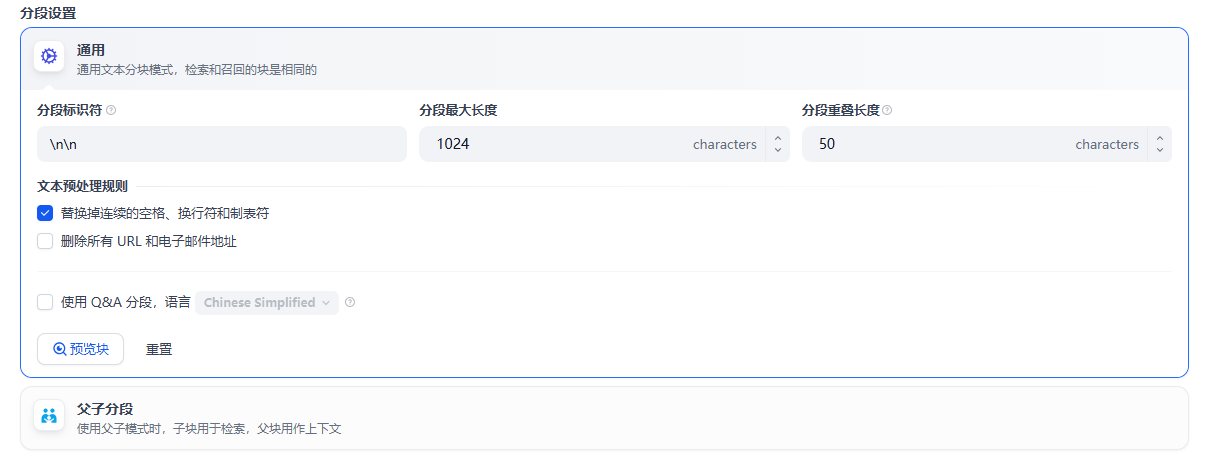Click the 分段最大长度 label
1223x467 pixels.
click(458, 110)
